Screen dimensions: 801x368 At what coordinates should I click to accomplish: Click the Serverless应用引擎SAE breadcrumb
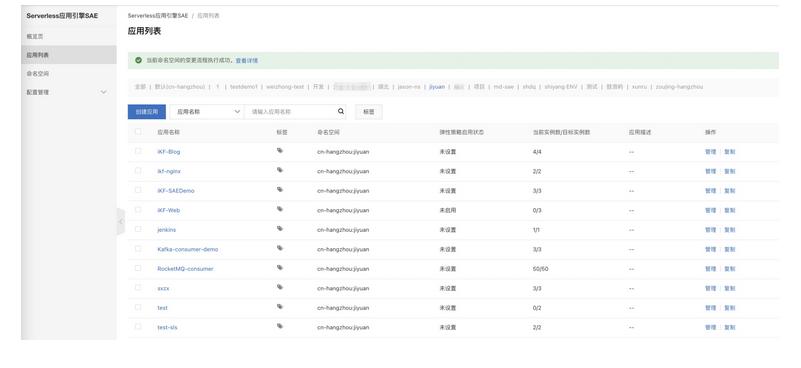pos(158,16)
